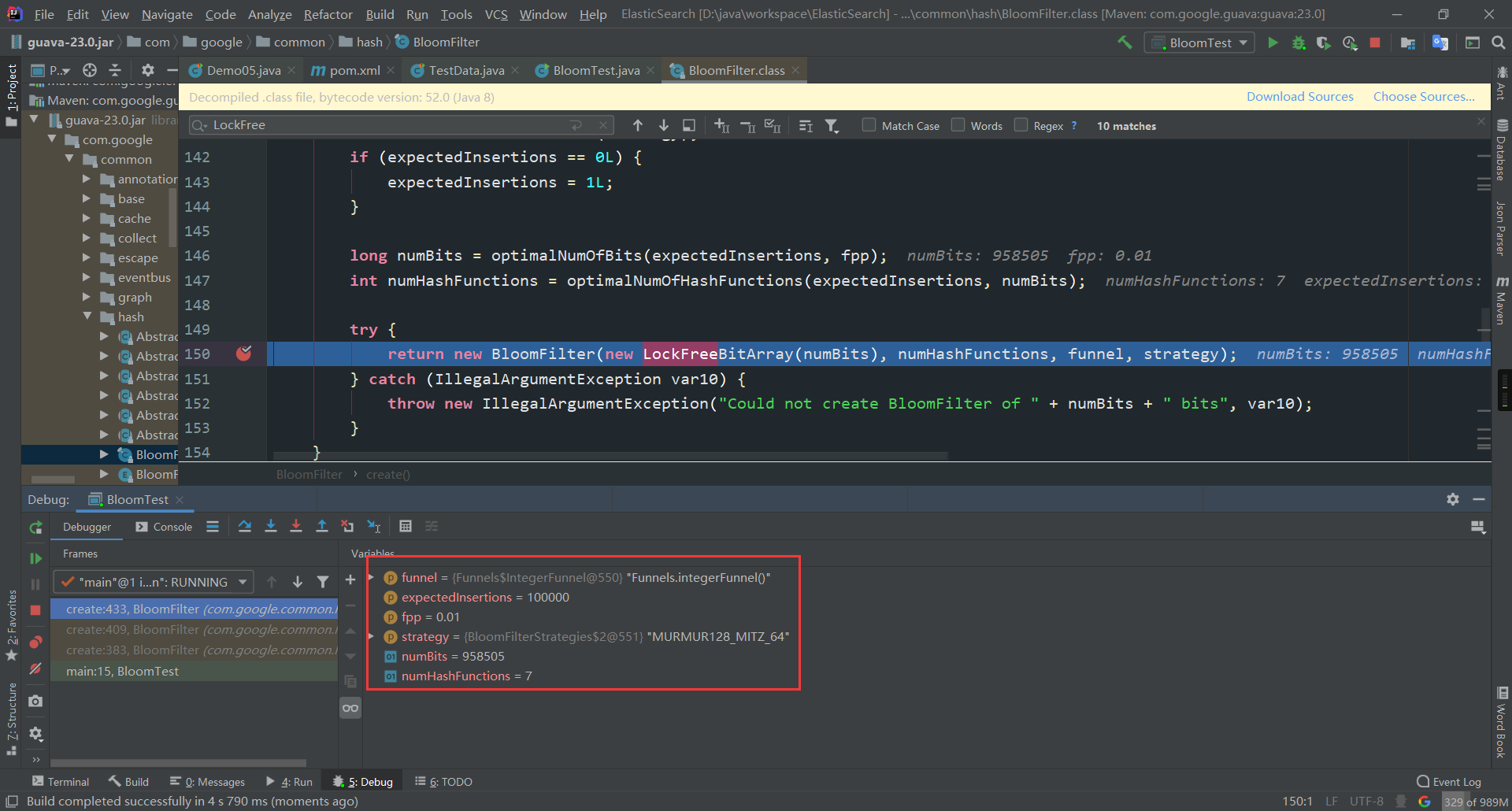Viewport: 1512px width, 811px height.
Task: Enable the Words checkbox
Action: [x=958, y=125]
